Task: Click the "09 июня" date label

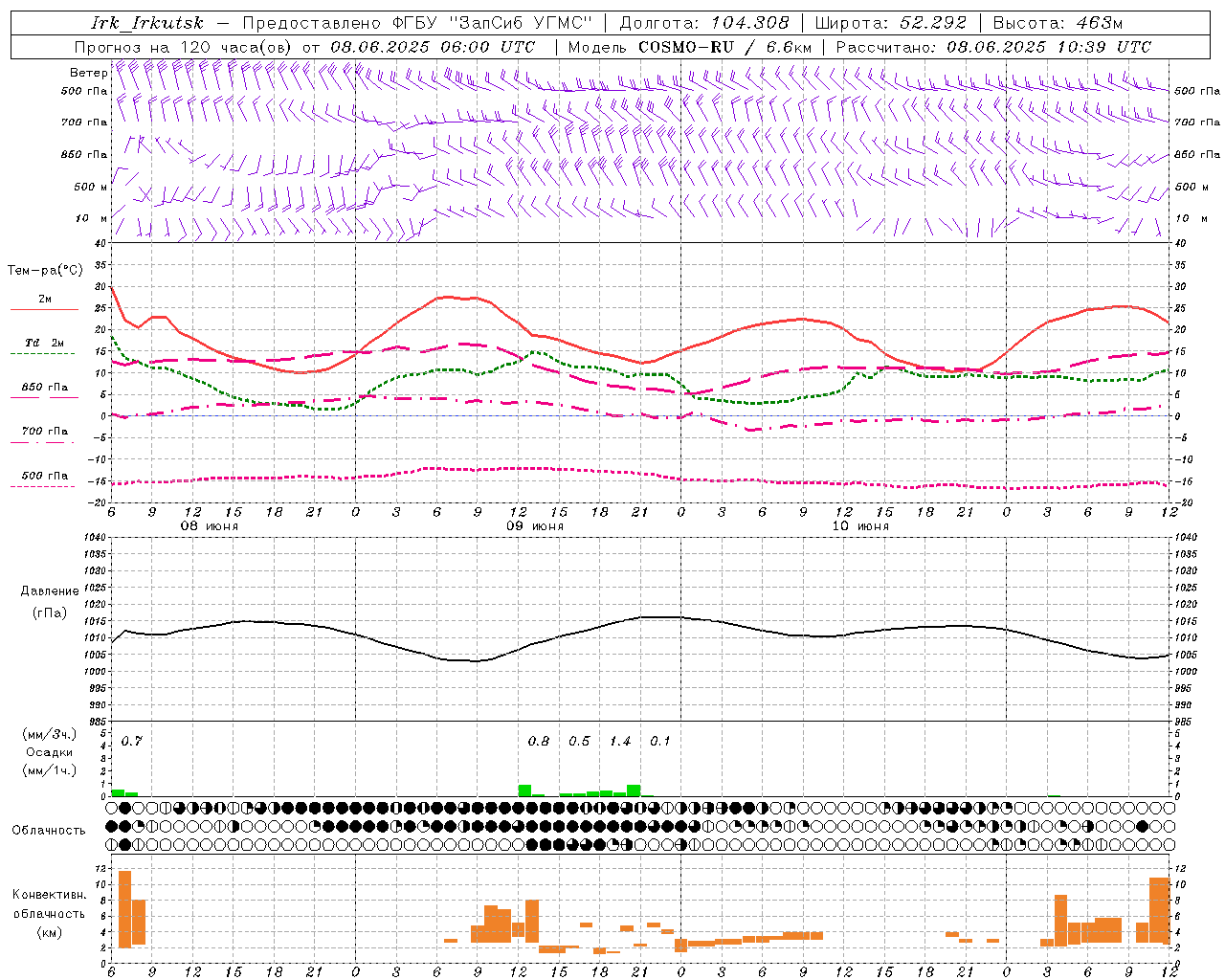Action: (535, 526)
